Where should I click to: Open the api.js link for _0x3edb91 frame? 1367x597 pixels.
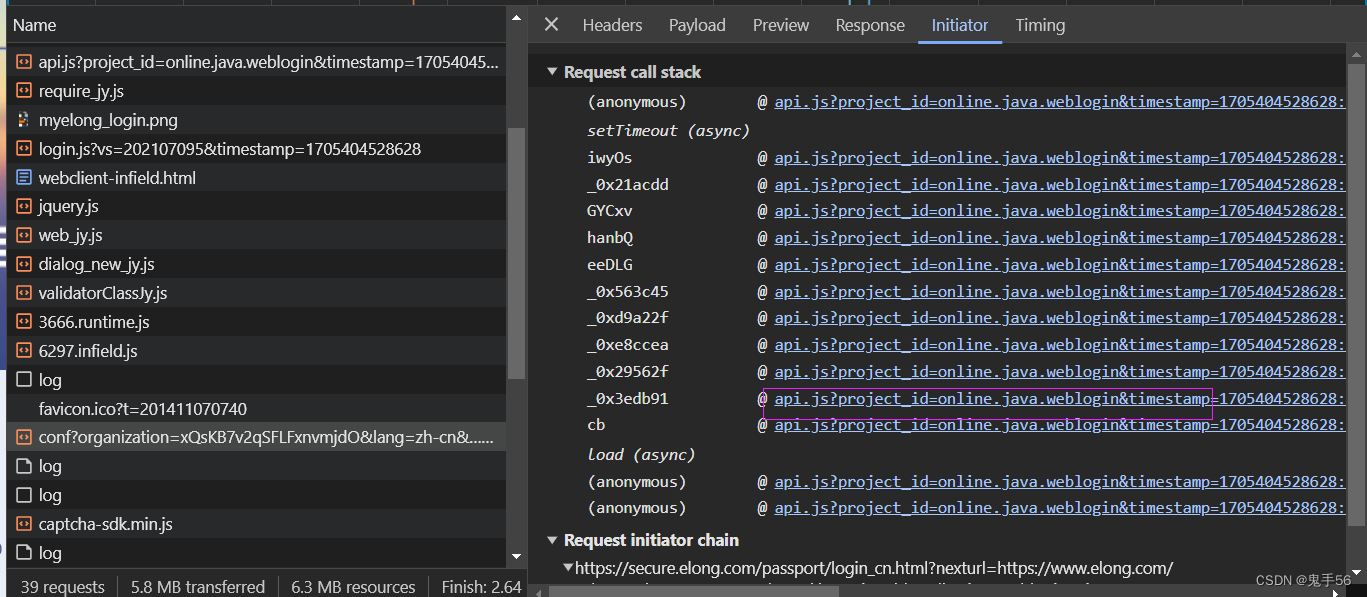1060,399
